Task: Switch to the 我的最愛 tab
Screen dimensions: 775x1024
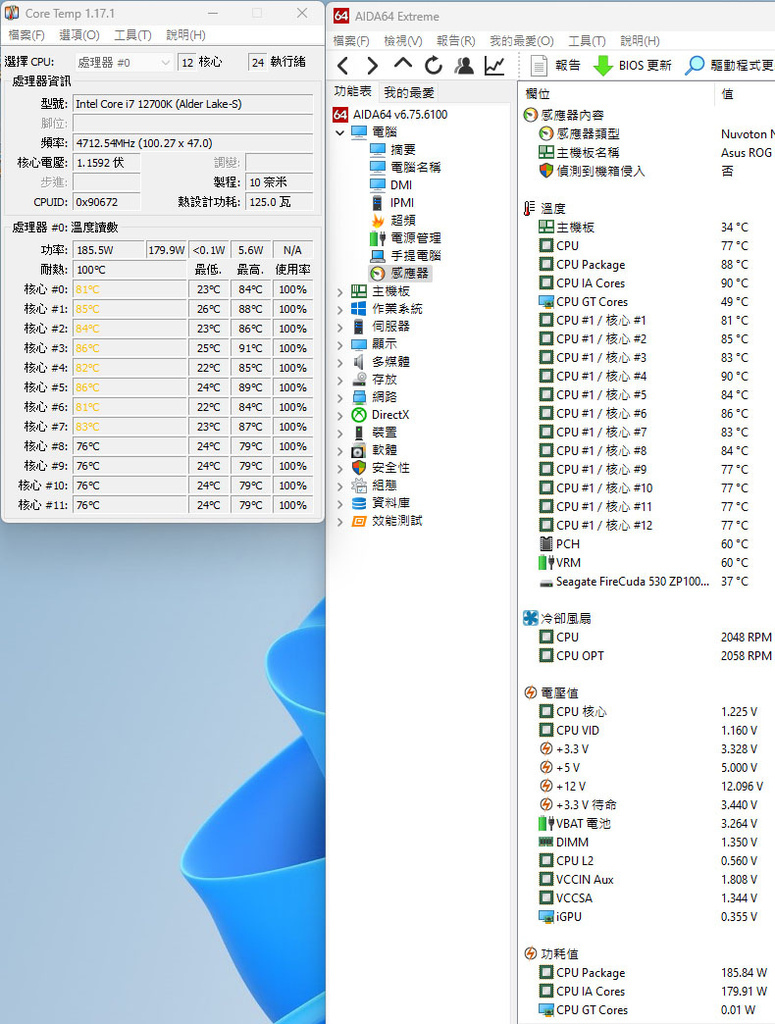Action: click(409, 92)
